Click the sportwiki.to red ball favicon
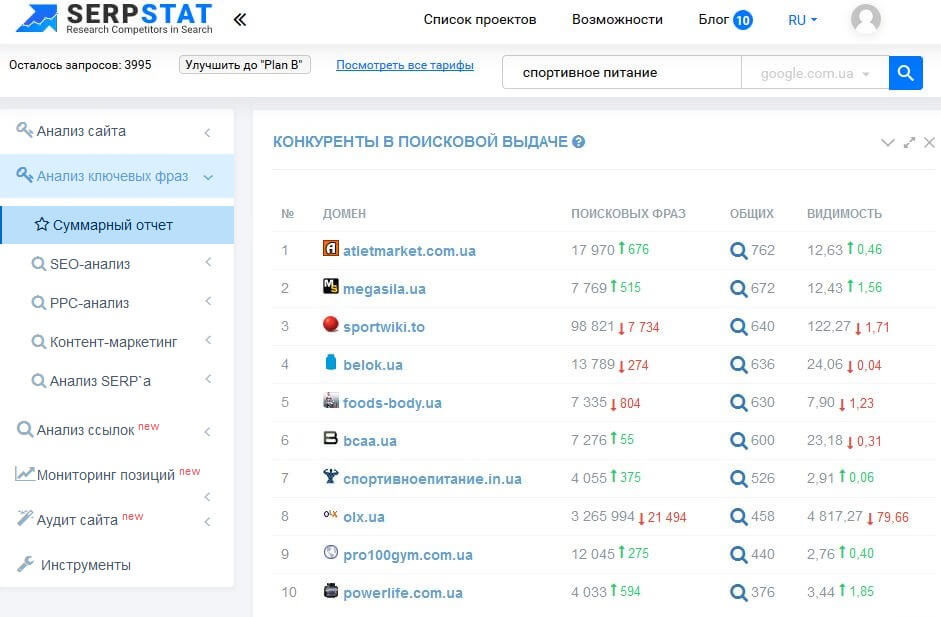Image resolution: width=941 pixels, height=617 pixels. 331,324
